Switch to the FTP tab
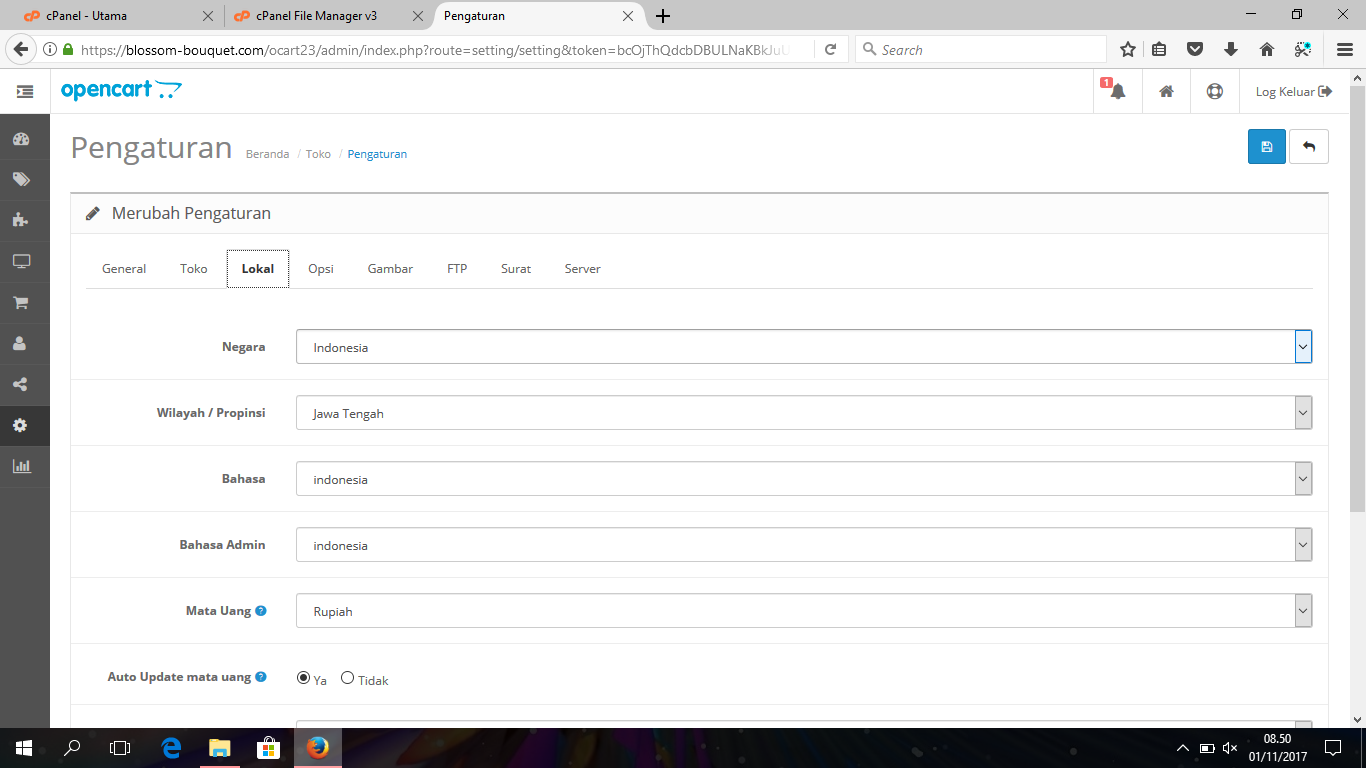This screenshot has height=768, width=1366. (457, 269)
